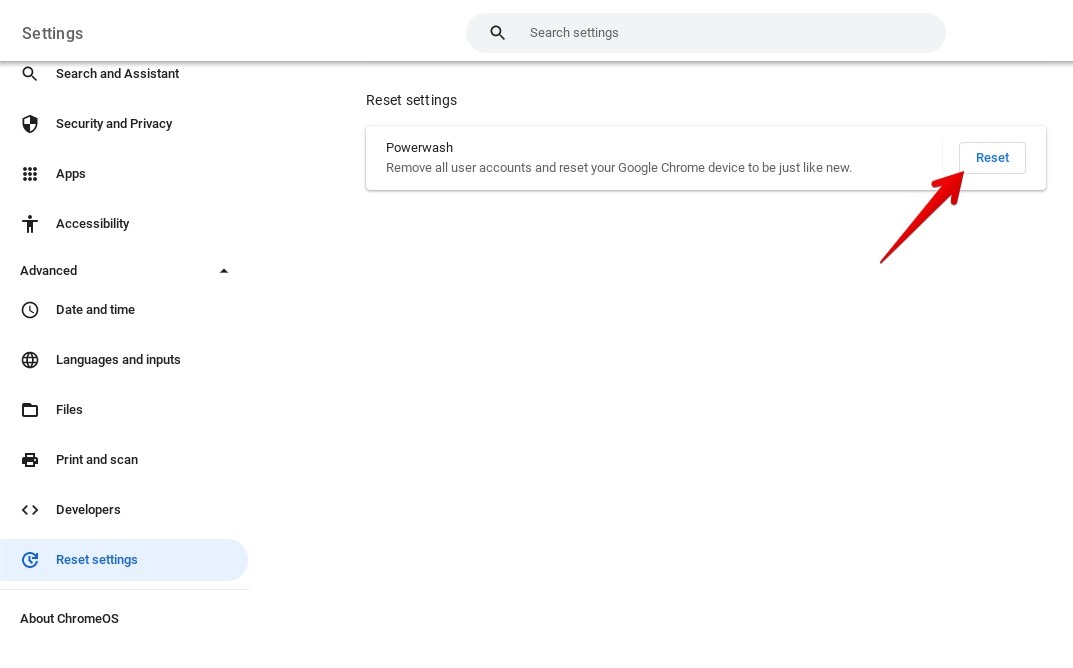Screen dimensions: 1073x668
Task: Open Apps via the grid icon
Action: coord(30,173)
